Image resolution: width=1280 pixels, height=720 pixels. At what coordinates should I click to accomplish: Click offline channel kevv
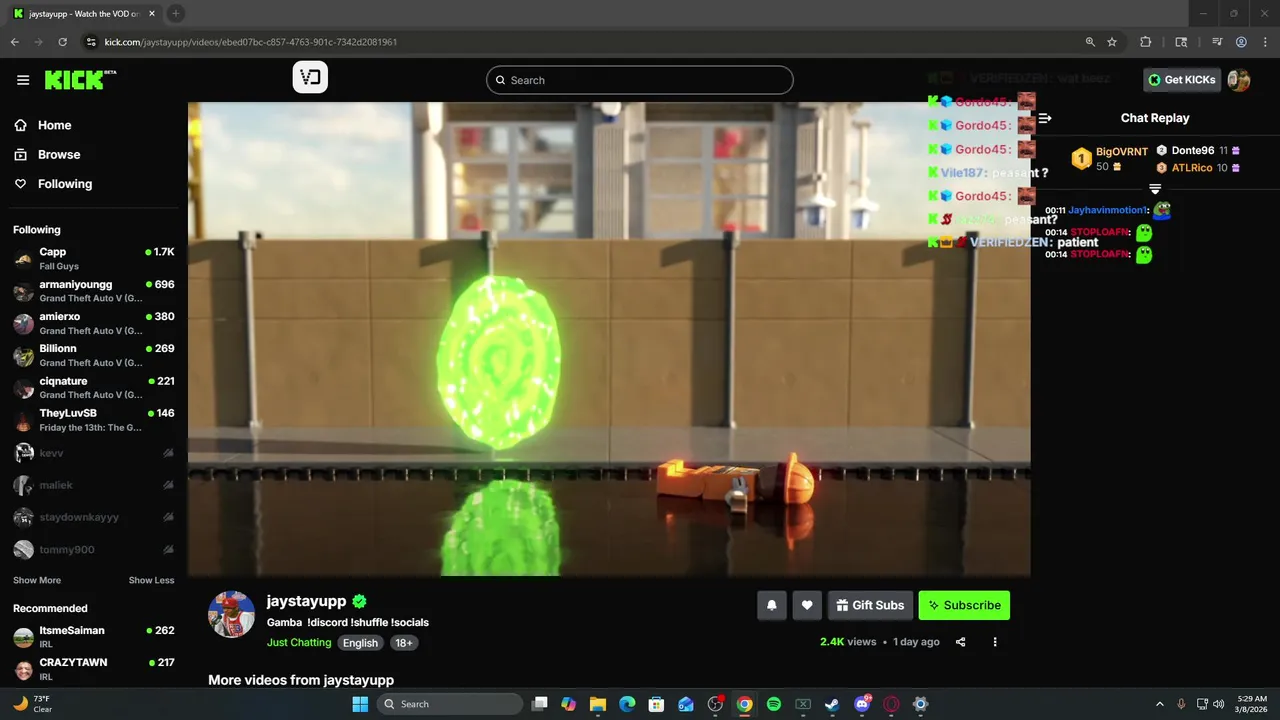coord(94,453)
